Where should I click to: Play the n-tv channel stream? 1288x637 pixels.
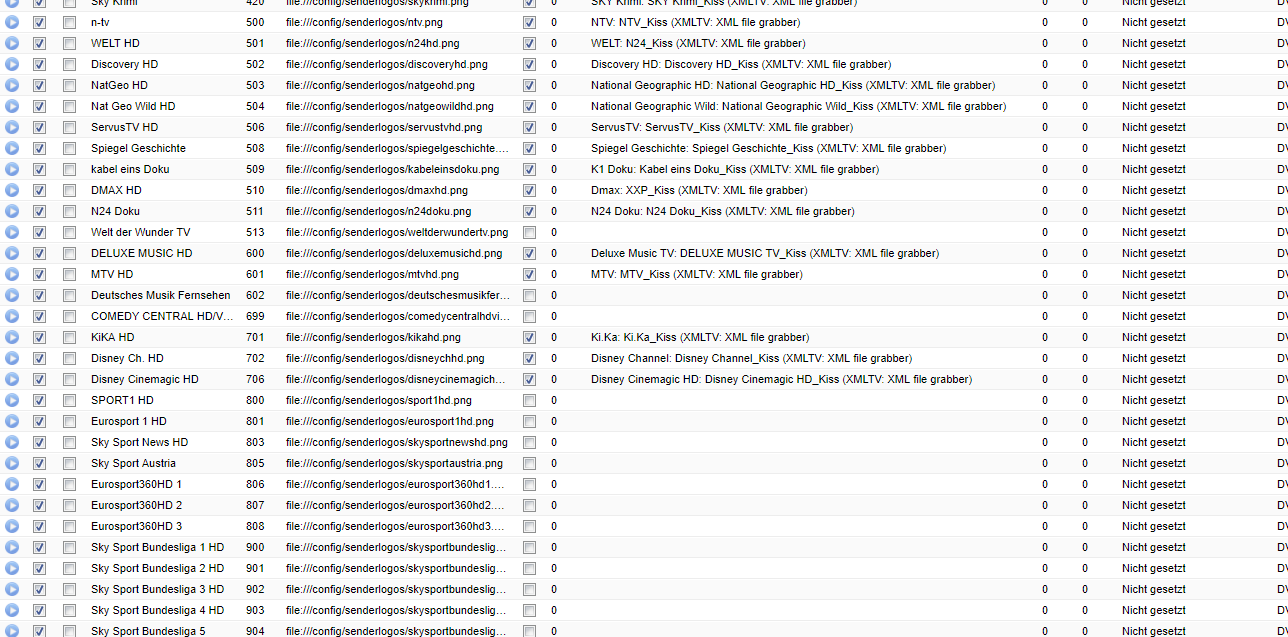tap(12, 22)
